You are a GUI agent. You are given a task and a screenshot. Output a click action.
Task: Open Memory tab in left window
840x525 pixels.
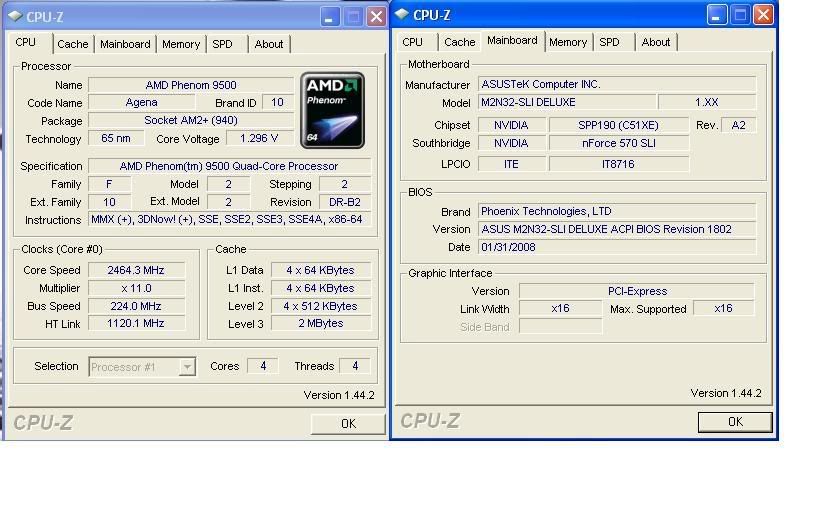pos(181,44)
